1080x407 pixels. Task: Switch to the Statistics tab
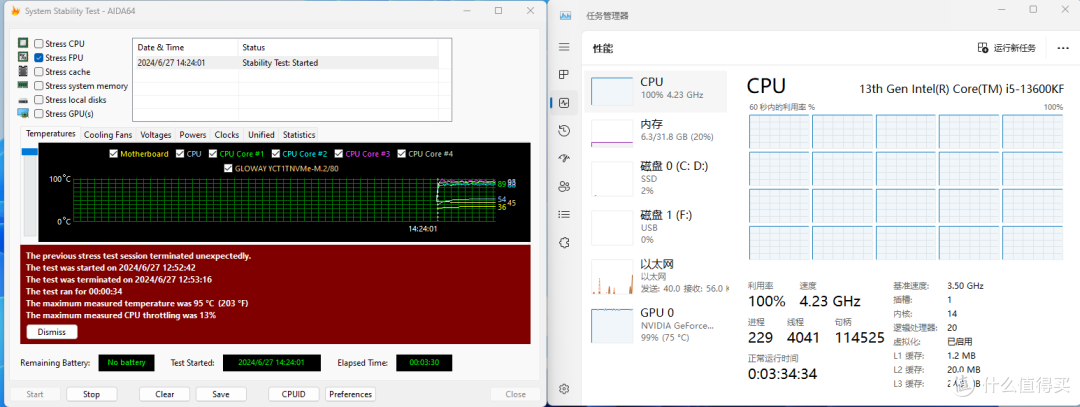point(299,135)
